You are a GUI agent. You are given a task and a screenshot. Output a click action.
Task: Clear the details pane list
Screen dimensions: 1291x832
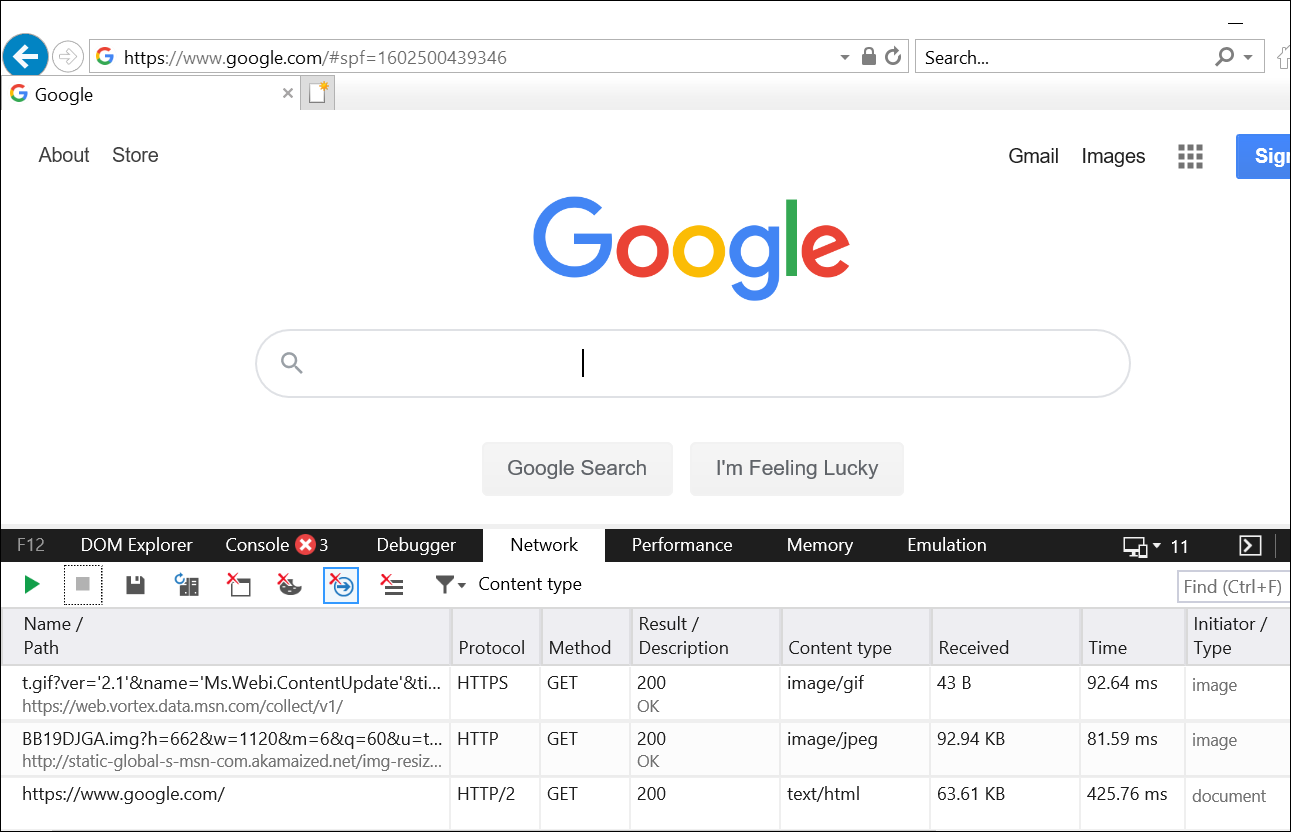391,585
